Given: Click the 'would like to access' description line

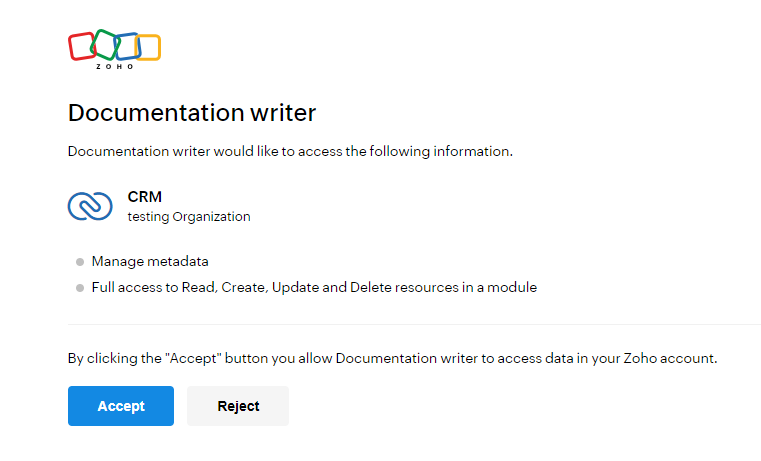Looking at the screenshot, I should [x=290, y=151].
